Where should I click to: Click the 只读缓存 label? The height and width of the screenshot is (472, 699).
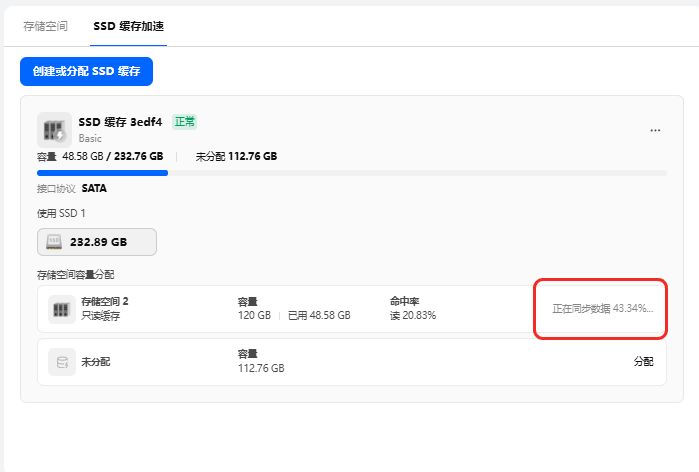pyautogui.click(x=100, y=316)
